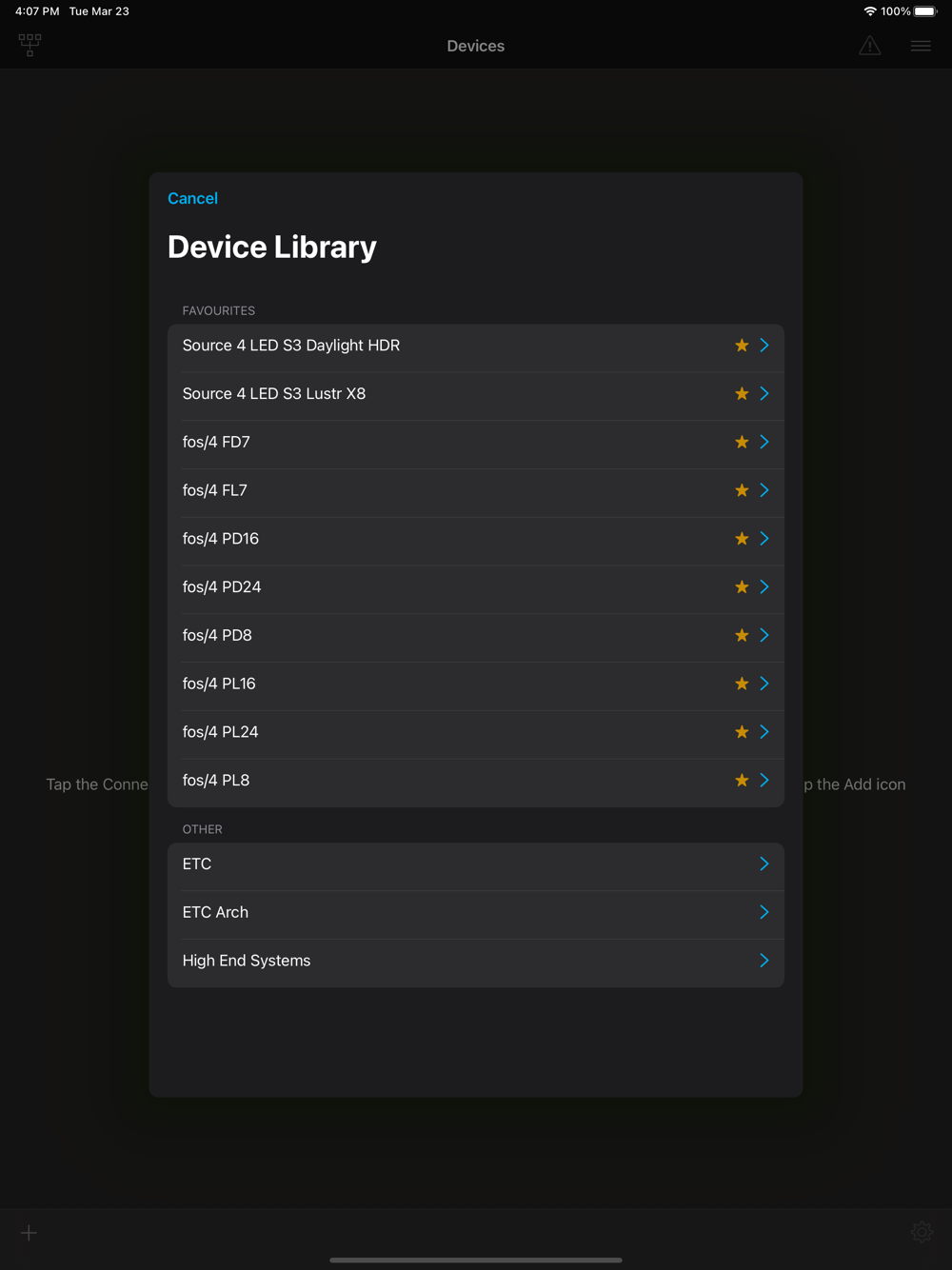Tap the Wi-Fi status icon
The height and width of the screenshot is (1270, 952).
pyautogui.click(x=870, y=11)
